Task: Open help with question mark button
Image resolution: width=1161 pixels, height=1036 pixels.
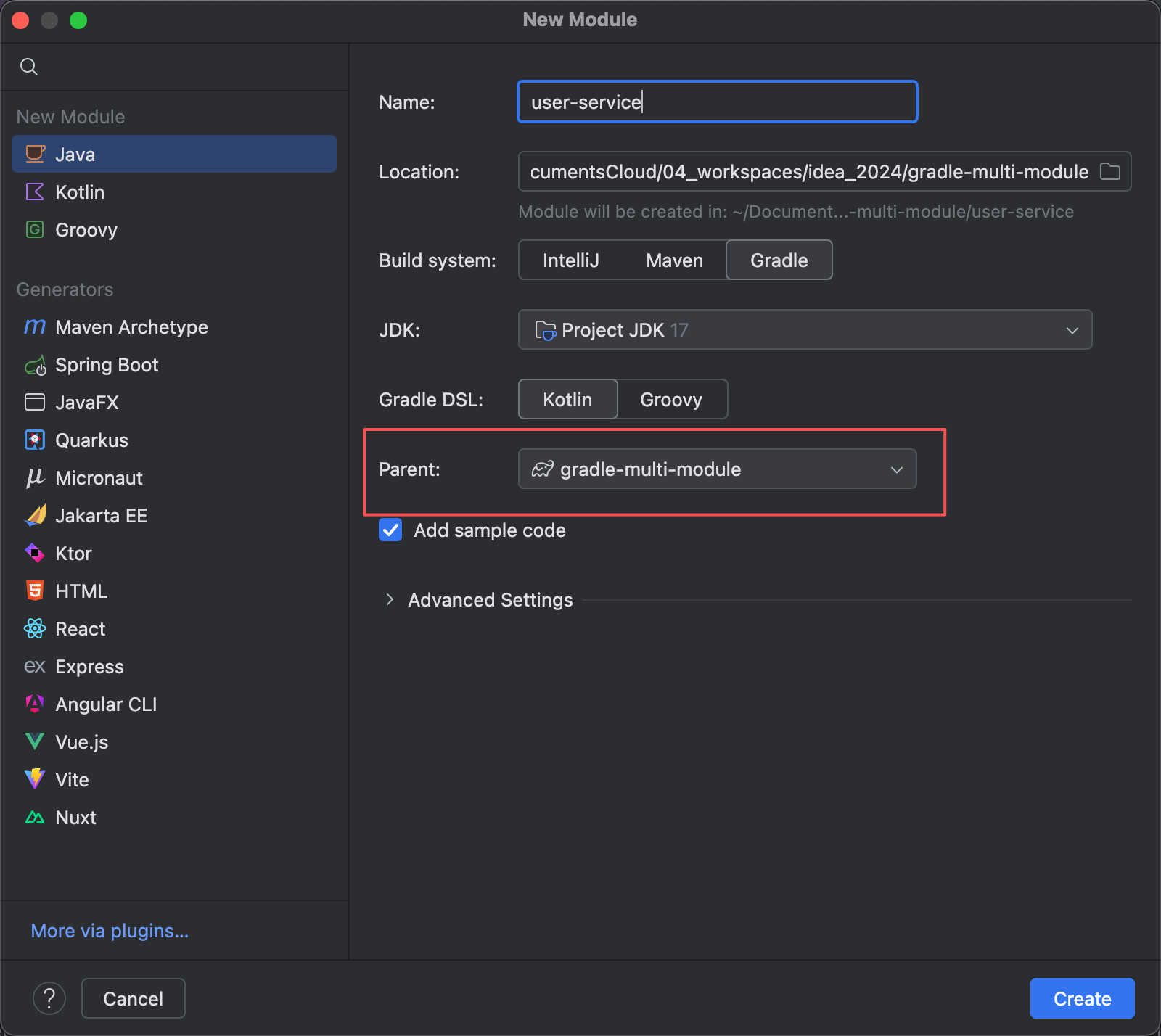Action: [x=49, y=998]
